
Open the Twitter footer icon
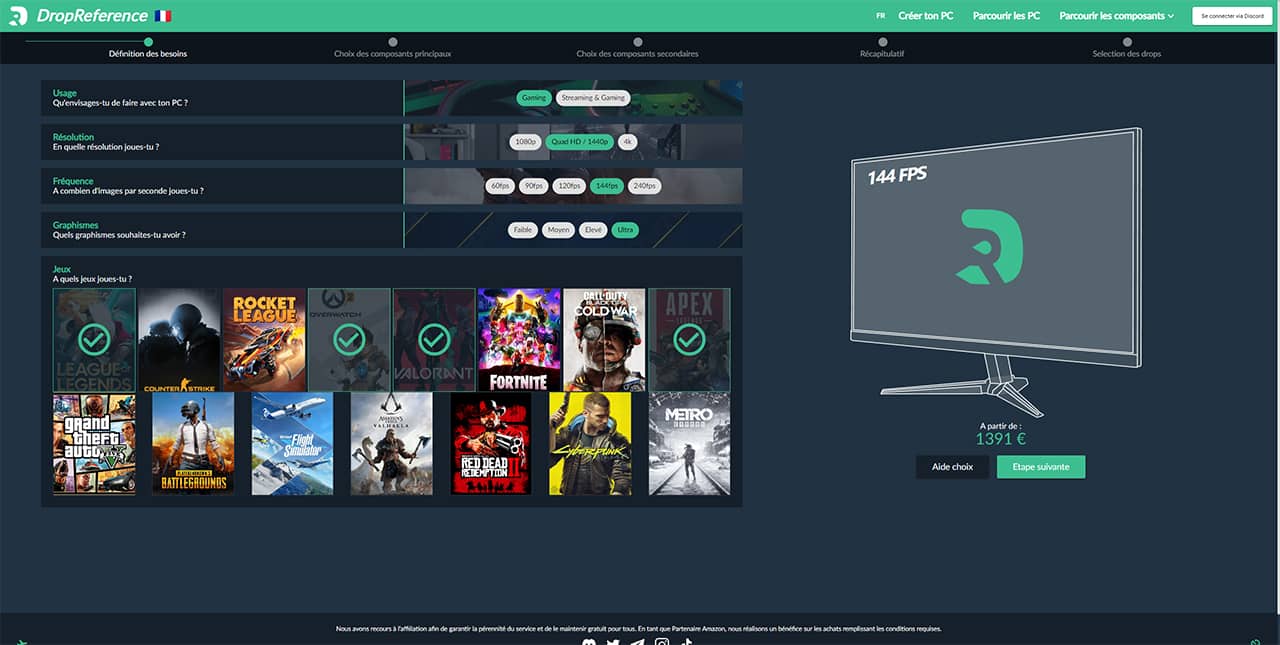tap(613, 643)
